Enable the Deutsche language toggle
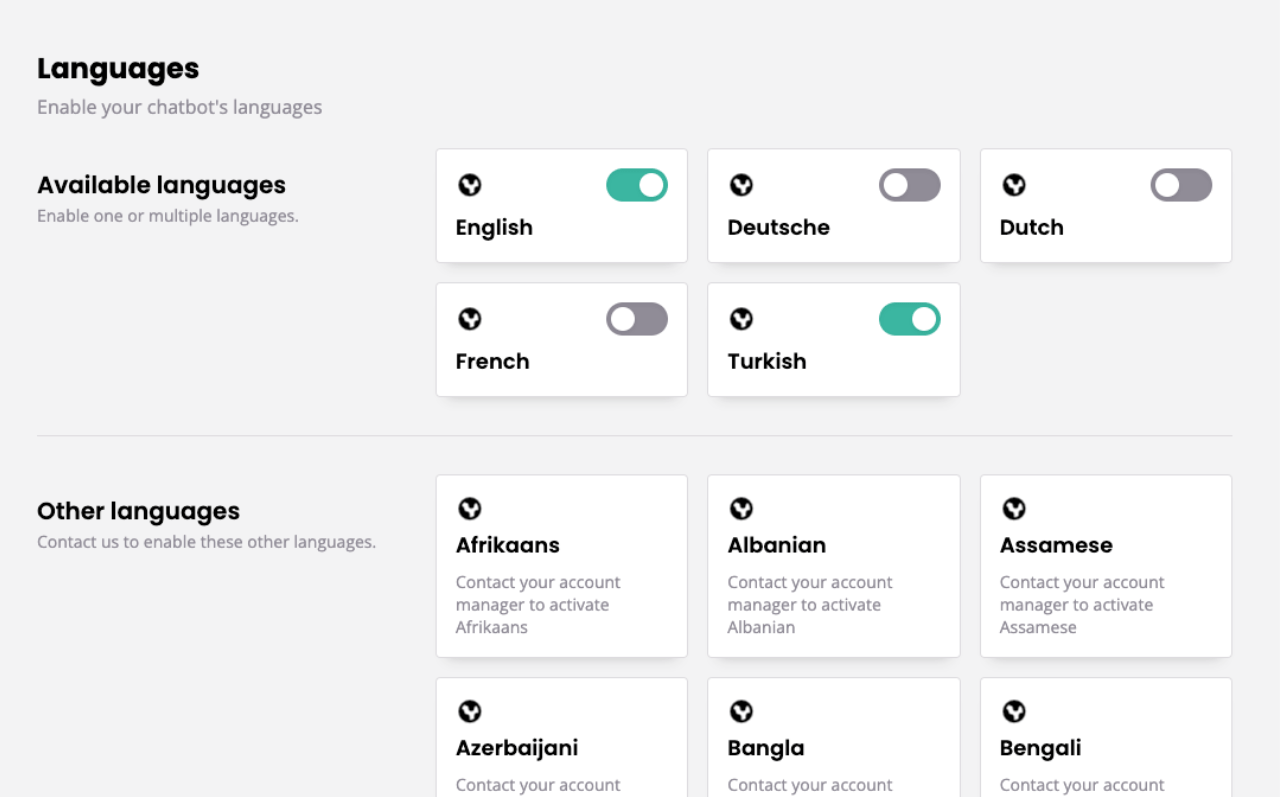This screenshot has height=797, width=1280. point(909,185)
